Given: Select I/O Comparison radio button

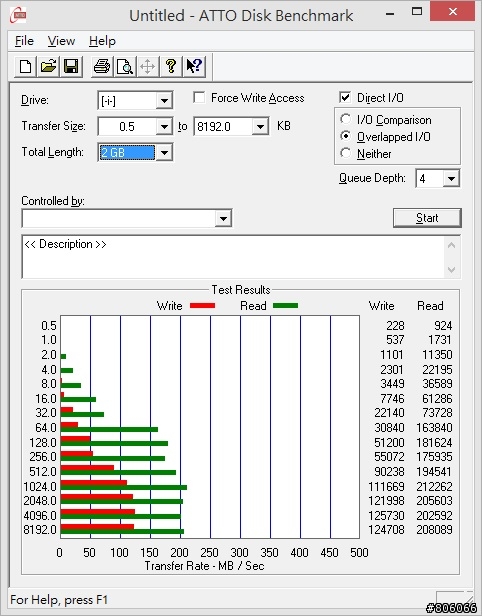Looking at the screenshot, I should (345, 119).
